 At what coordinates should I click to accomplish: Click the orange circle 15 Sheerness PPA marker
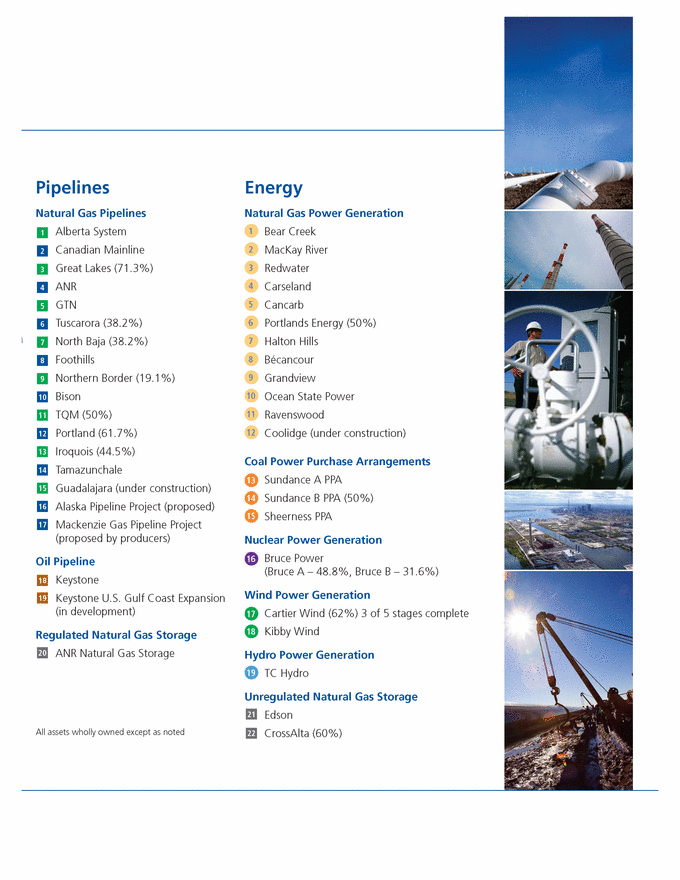tap(251, 516)
